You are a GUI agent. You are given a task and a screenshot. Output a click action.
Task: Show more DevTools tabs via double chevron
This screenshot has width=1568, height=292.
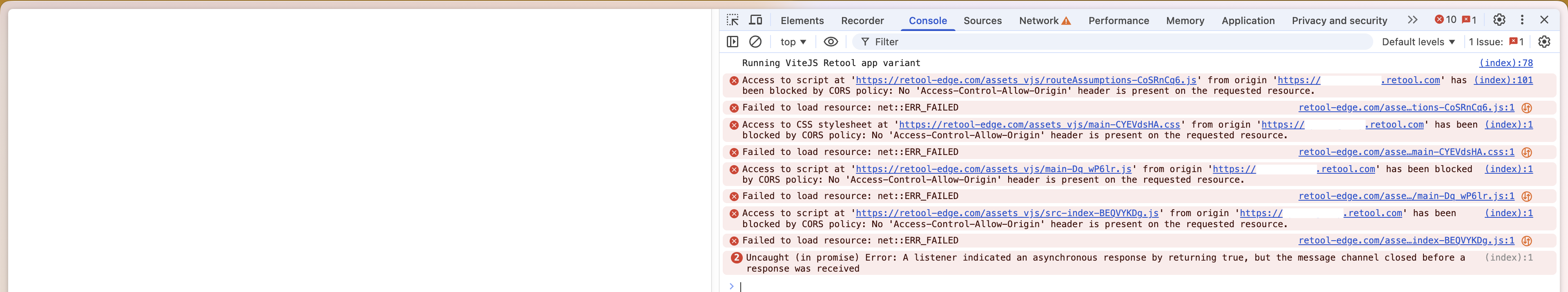pyautogui.click(x=1412, y=20)
